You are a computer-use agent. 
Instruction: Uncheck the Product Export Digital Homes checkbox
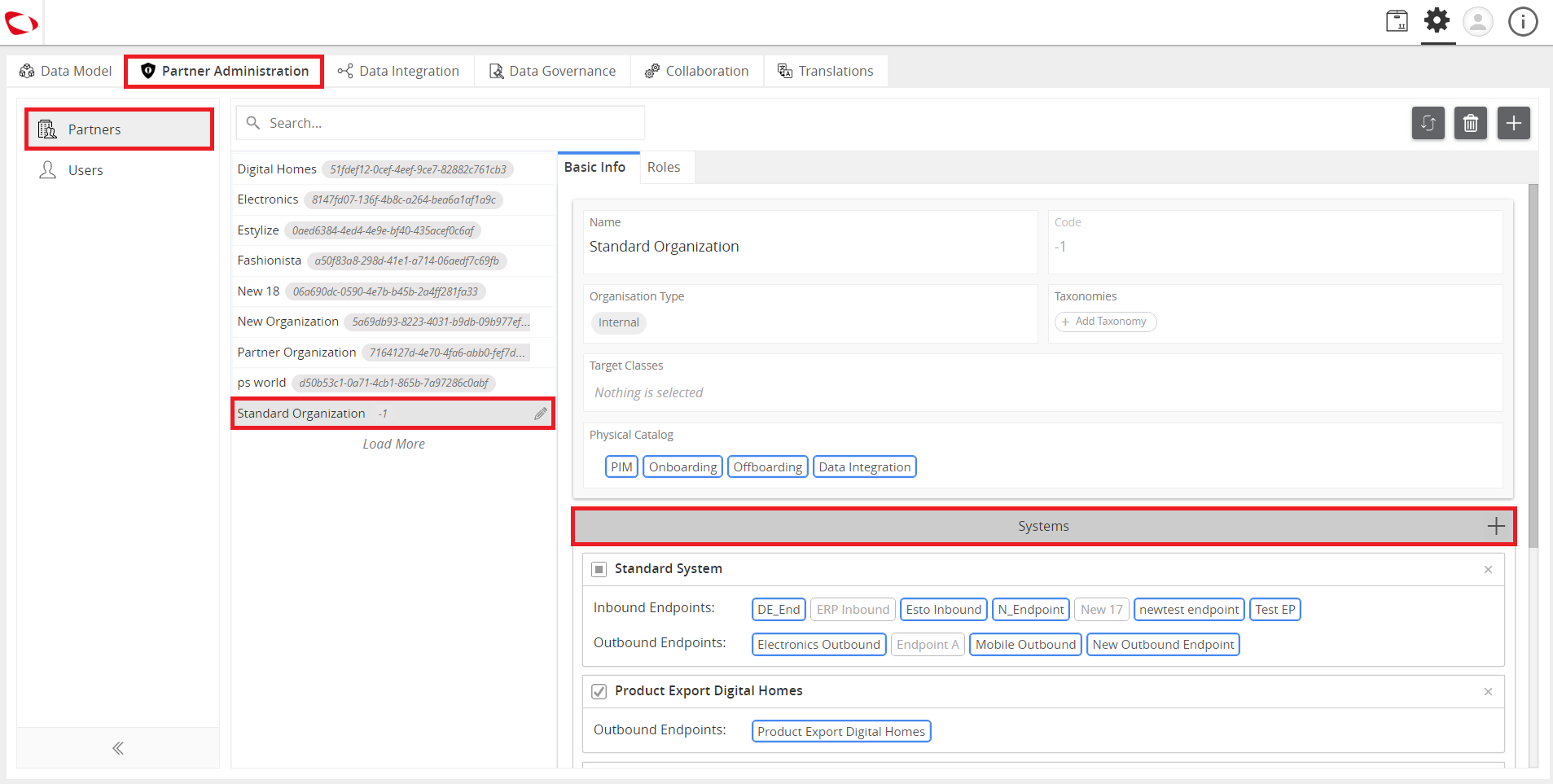[x=599, y=691]
